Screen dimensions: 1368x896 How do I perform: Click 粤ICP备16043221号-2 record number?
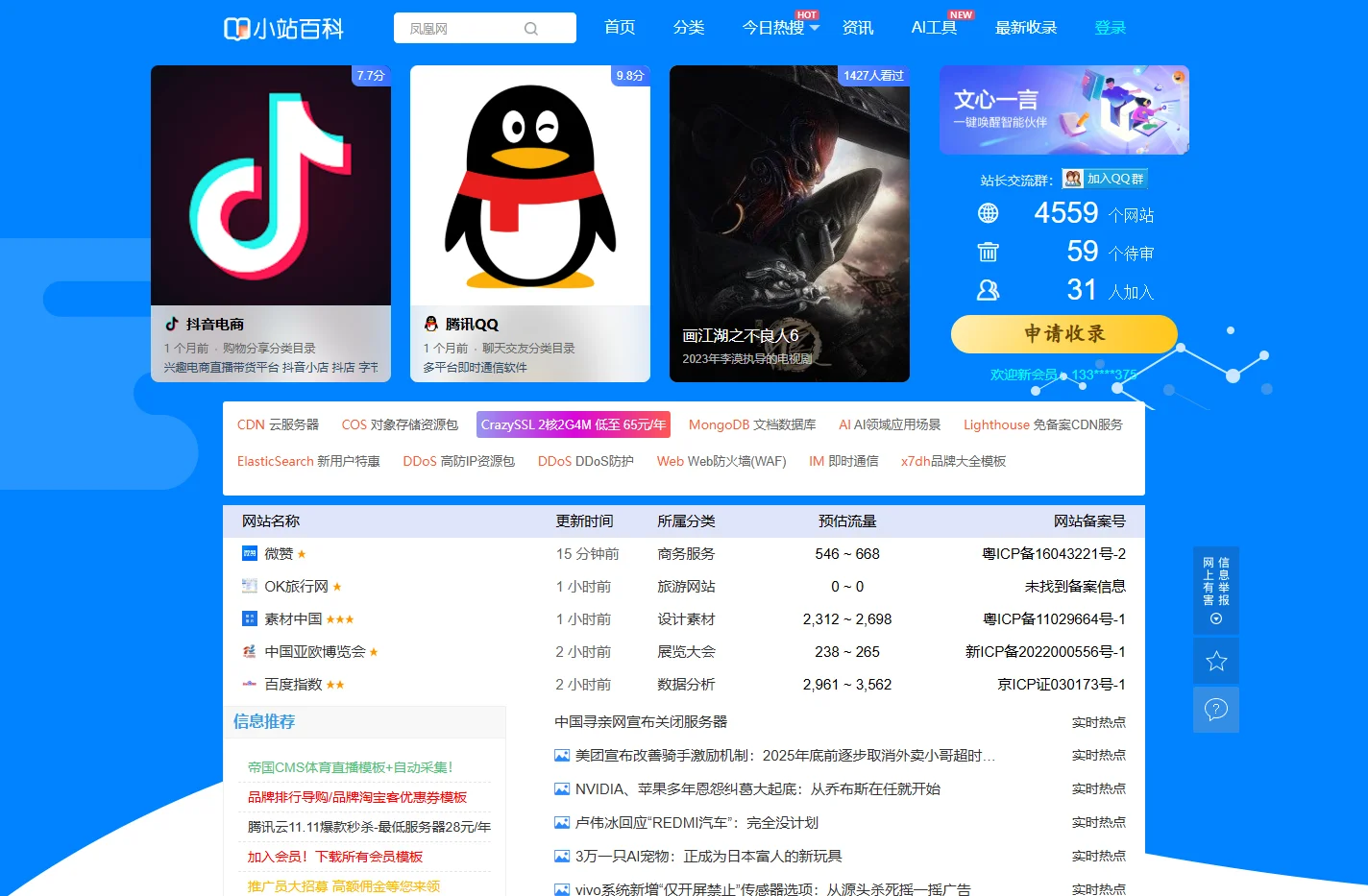tap(1054, 554)
